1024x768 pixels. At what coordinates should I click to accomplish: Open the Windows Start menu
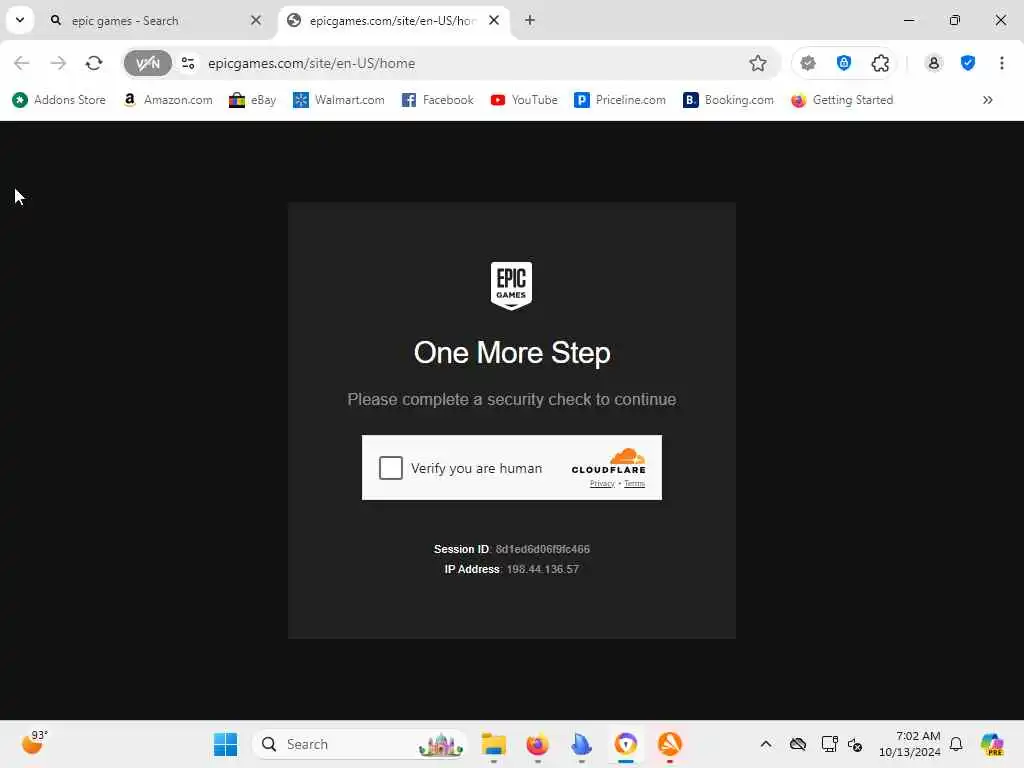(x=225, y=744)
